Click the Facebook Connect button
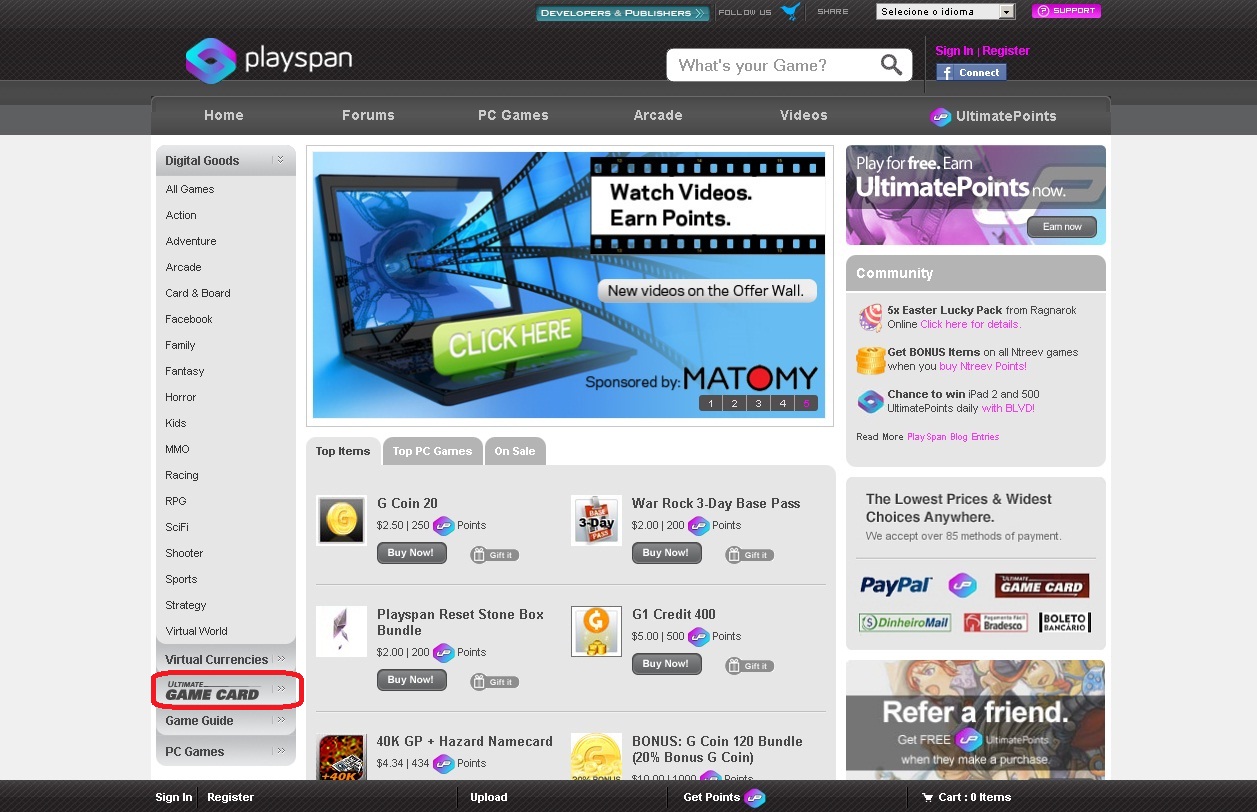The width and height of the screenshot is (1257, 812). [x=971, y=72]
